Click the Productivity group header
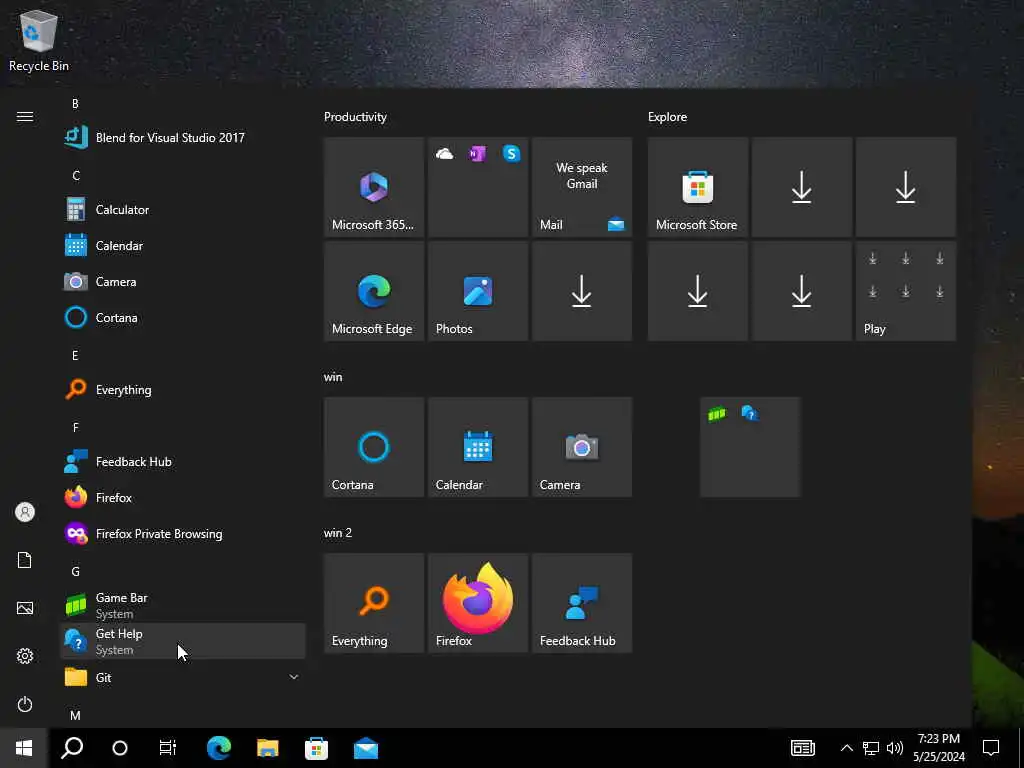This screenshot has height=768, width=1024. (355, 117)
